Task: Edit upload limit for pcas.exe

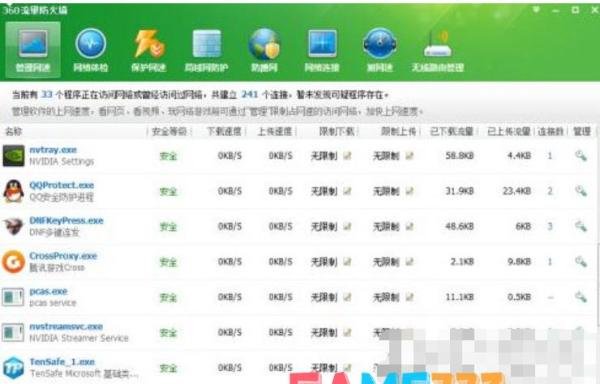Action: (410, 297)
